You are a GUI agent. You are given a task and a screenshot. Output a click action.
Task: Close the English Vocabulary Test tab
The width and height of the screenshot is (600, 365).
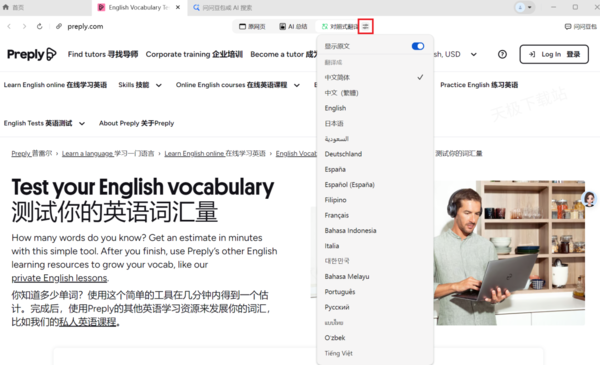point(178,7)
